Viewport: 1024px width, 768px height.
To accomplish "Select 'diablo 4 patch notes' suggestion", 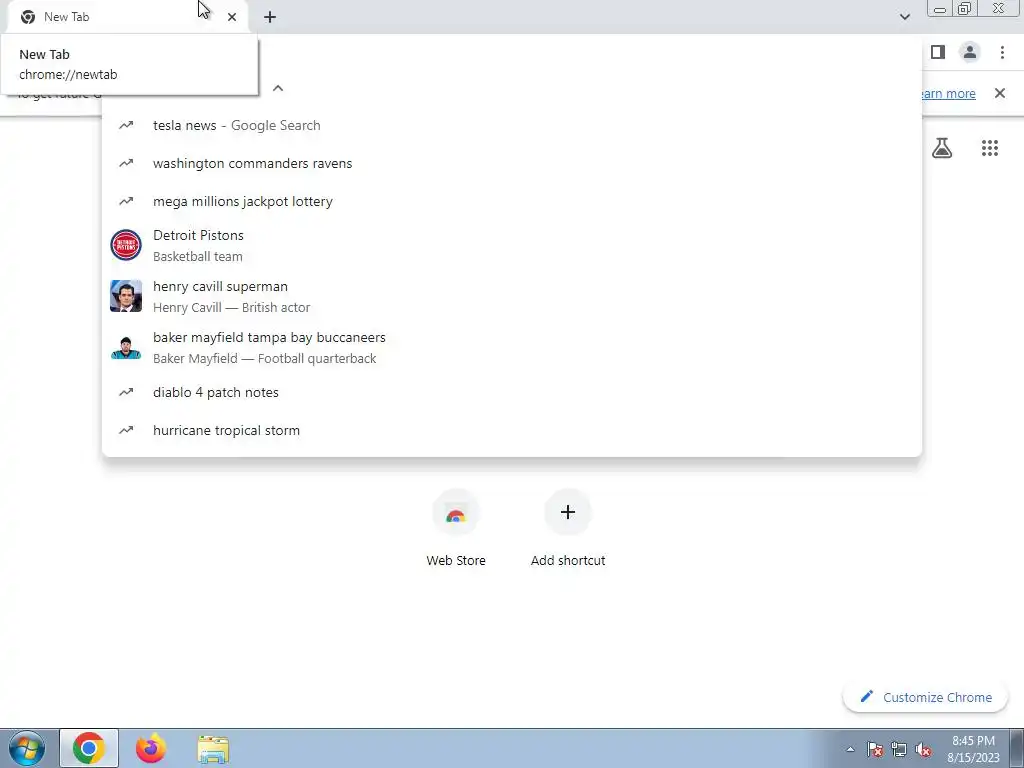I will pyautogui.click(x=511, y=392).
